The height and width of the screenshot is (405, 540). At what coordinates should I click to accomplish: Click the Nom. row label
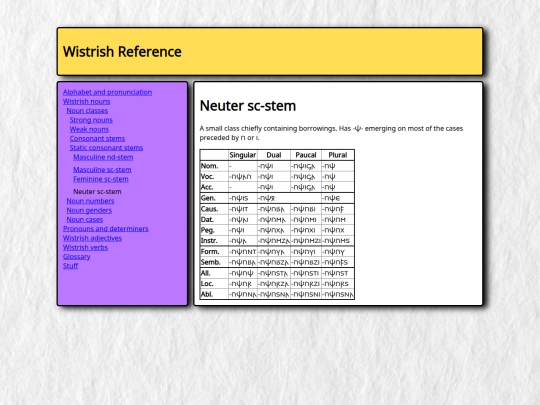tap(214, 166)
